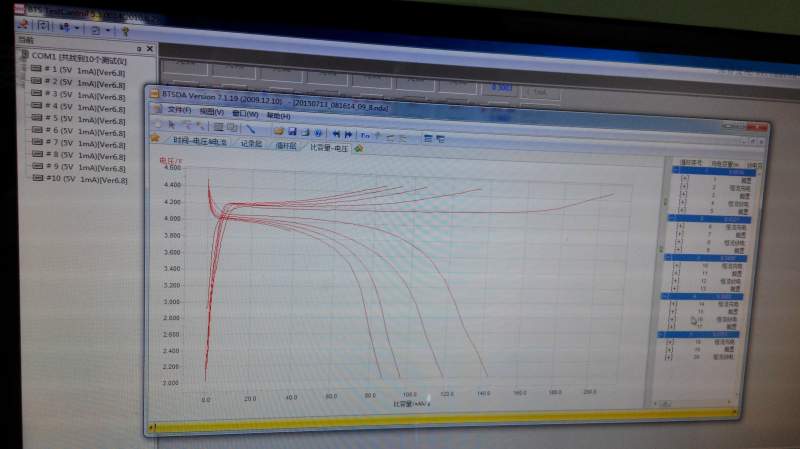
Task: Select the diagonal line drawing tool
Action: [251, 129]
